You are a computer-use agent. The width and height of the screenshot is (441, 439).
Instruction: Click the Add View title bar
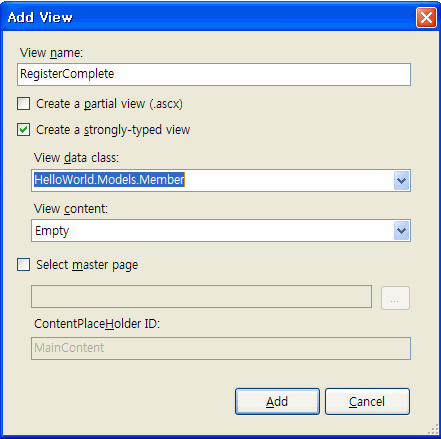click(208, 17)
